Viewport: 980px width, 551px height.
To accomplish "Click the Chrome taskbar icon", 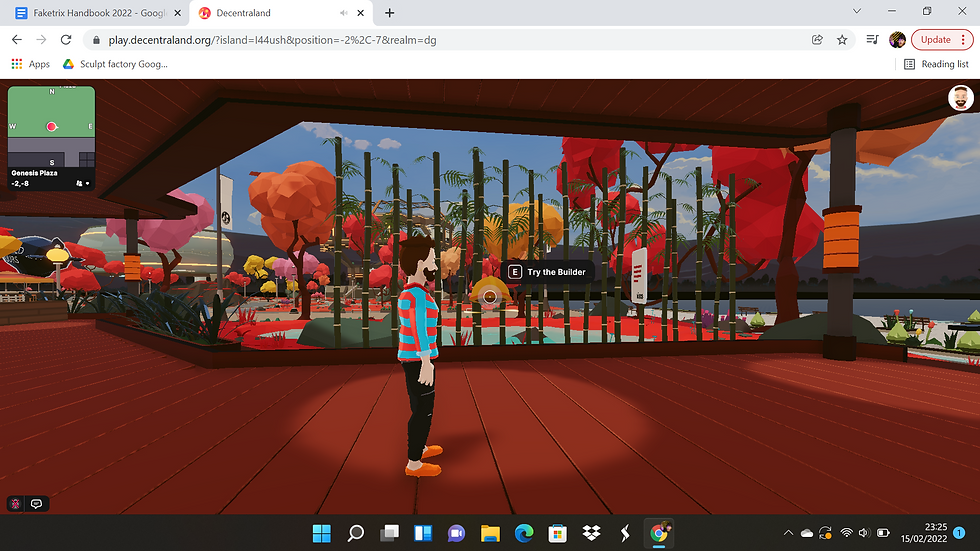I will click(658, 533).
